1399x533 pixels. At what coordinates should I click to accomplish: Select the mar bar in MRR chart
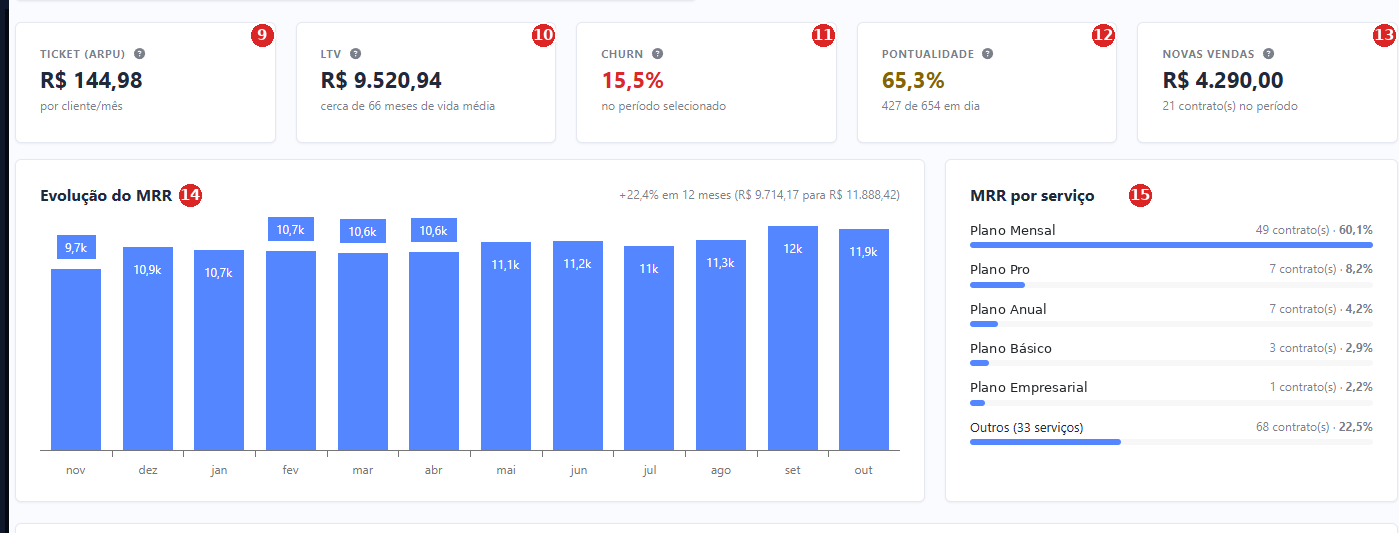pos(363,352)
